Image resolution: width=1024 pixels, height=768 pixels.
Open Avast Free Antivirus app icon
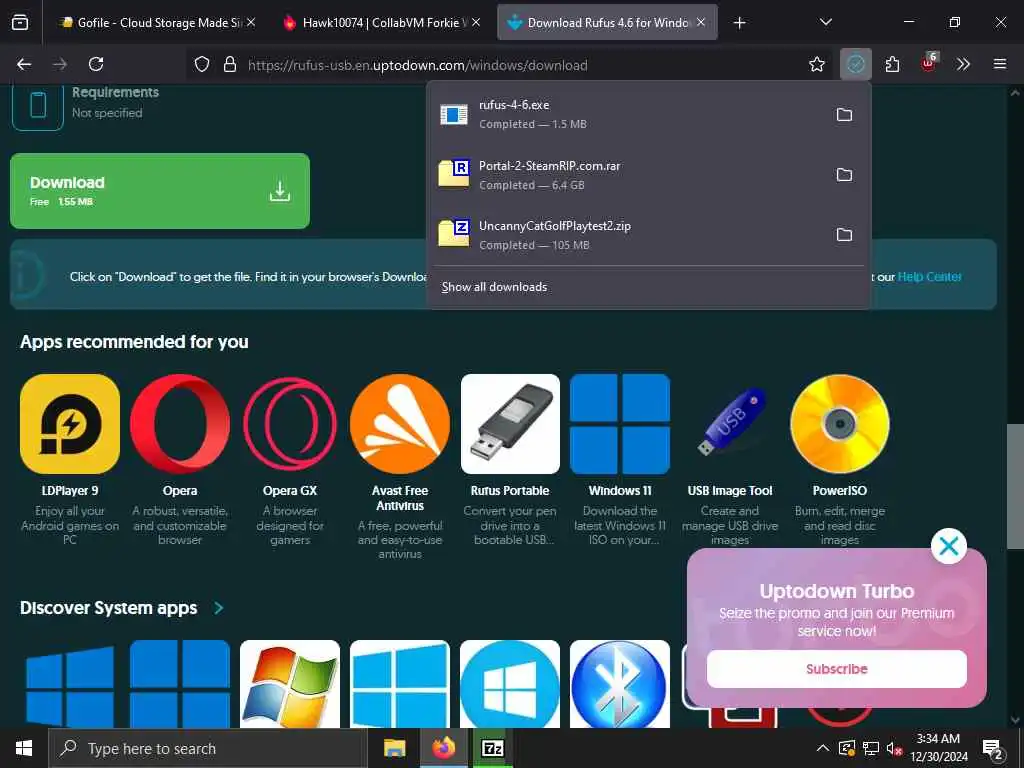[x=400, y=424]
